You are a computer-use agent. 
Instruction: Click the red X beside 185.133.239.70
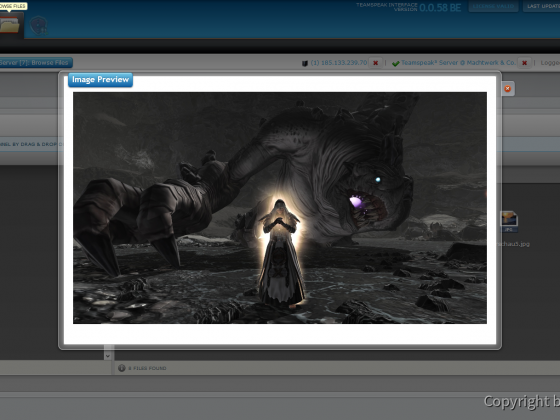(376, 63)
